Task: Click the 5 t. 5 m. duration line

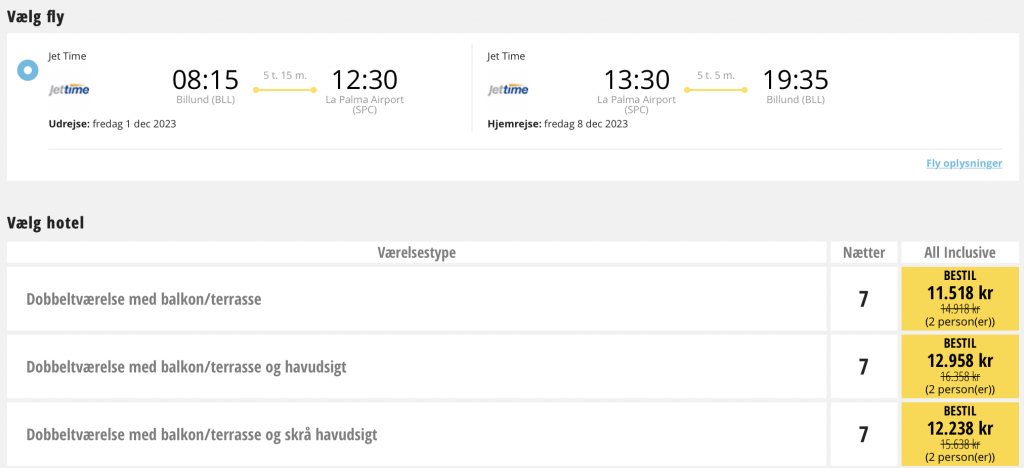Action: coord(716,90)
